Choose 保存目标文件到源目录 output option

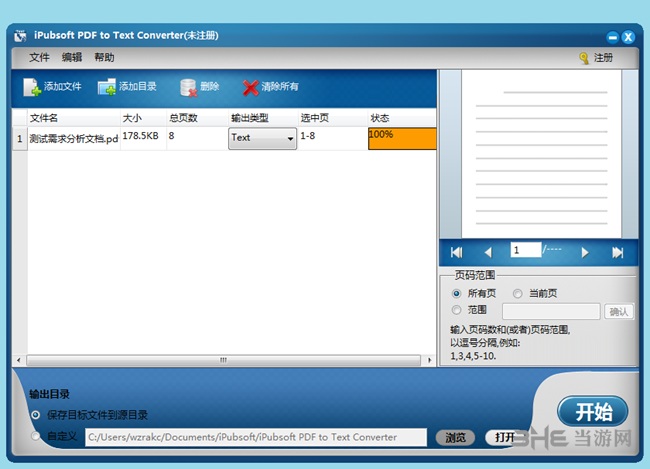pos(36,415)
